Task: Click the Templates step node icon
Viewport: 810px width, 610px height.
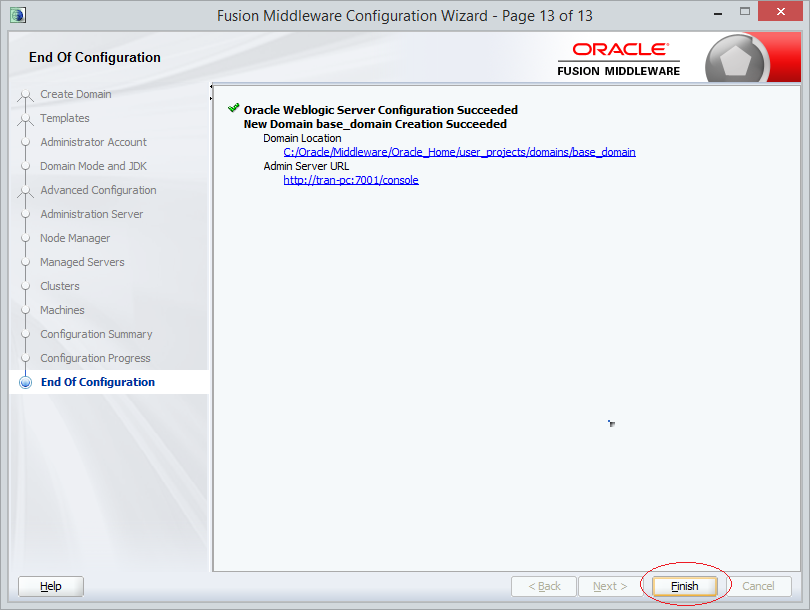Action: click(x=25, y=119)
